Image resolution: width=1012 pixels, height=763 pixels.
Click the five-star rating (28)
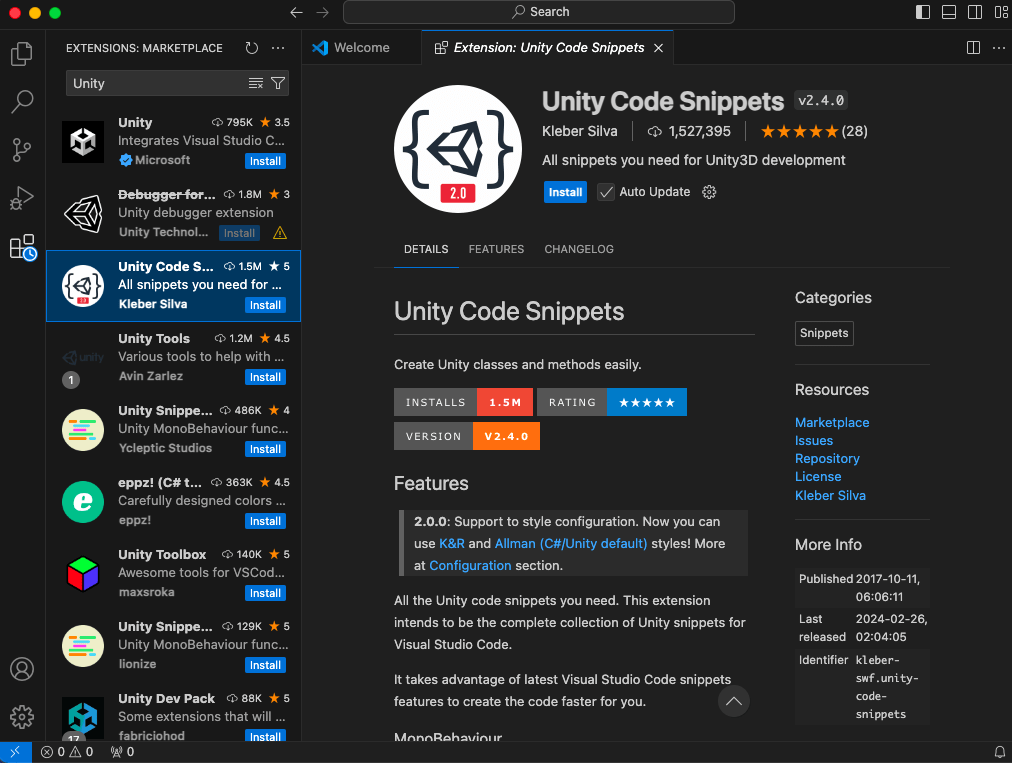click(x=814, y=132)
